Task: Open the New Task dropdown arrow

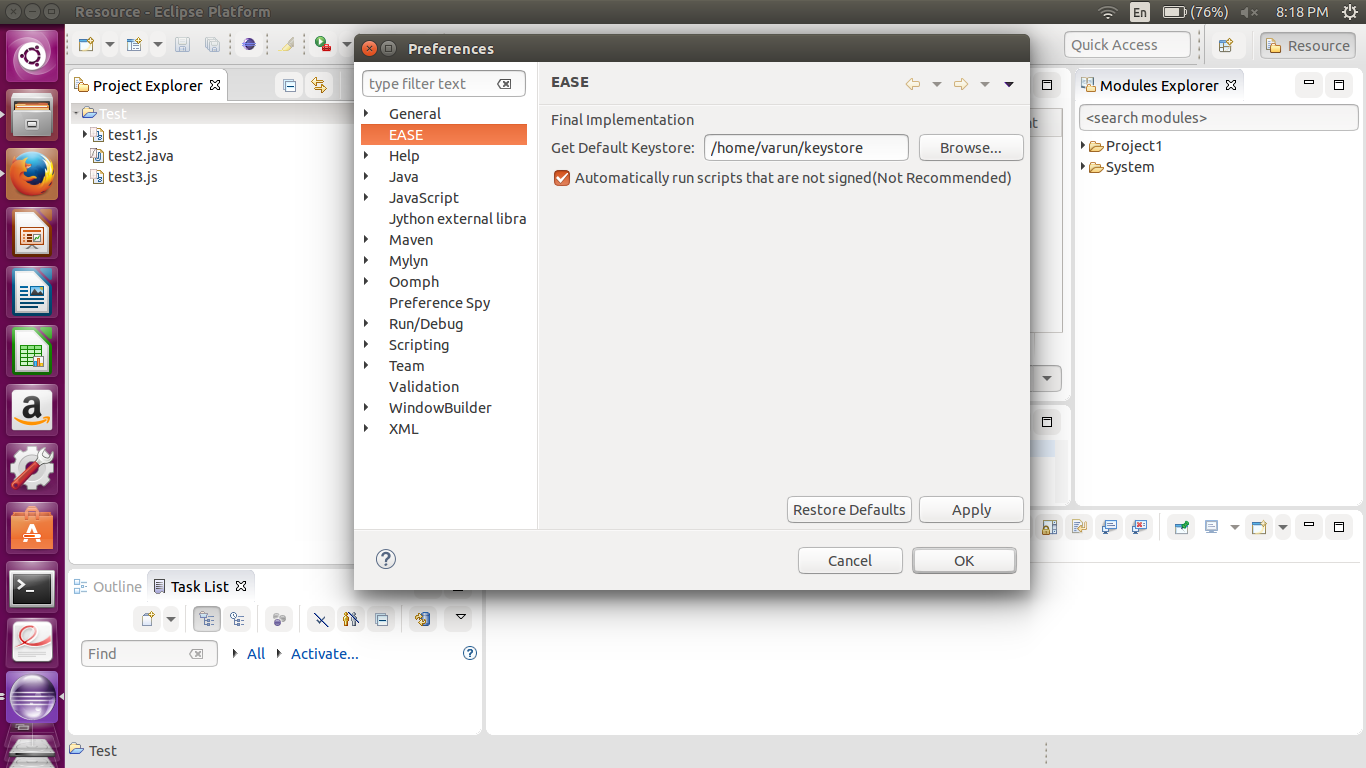Action: click(x=171, y=620)
